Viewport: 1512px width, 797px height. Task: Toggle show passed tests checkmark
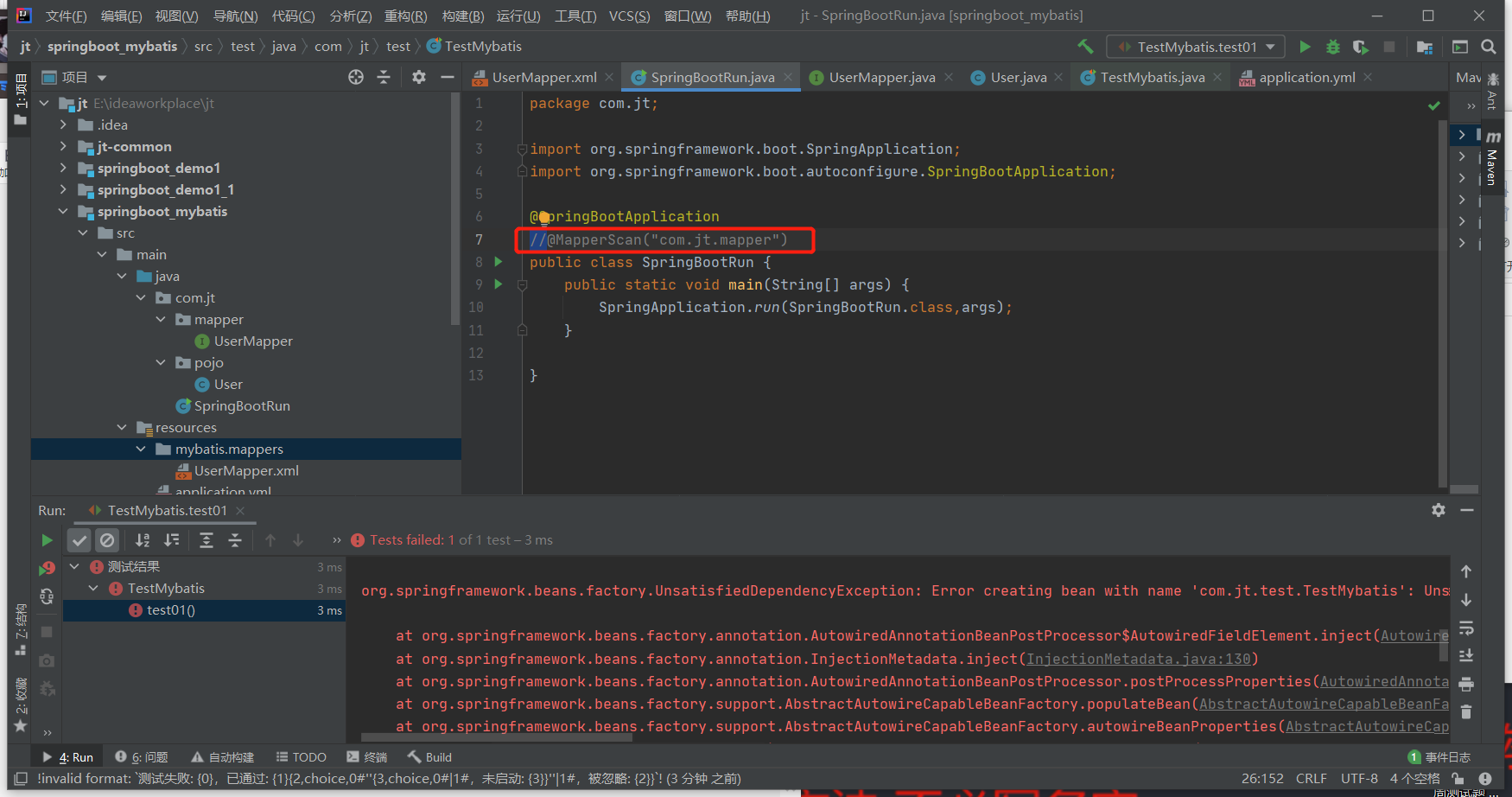(79, 540)
